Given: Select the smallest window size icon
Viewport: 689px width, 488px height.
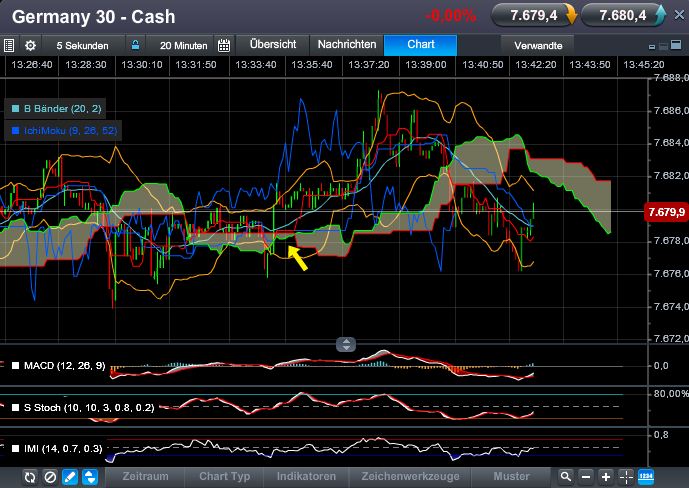Looking at the screenshot, I should (x=652, y=47).
